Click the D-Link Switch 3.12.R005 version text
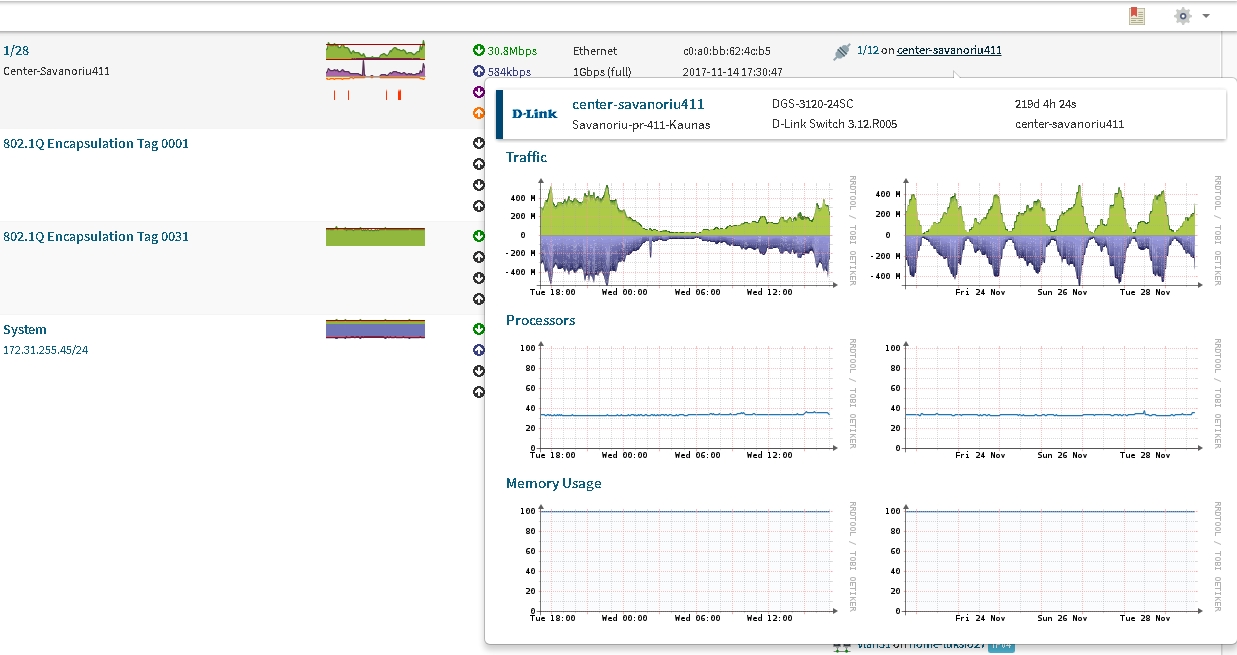The height and width of the screenshot is (655, 1237). [834, 124]
